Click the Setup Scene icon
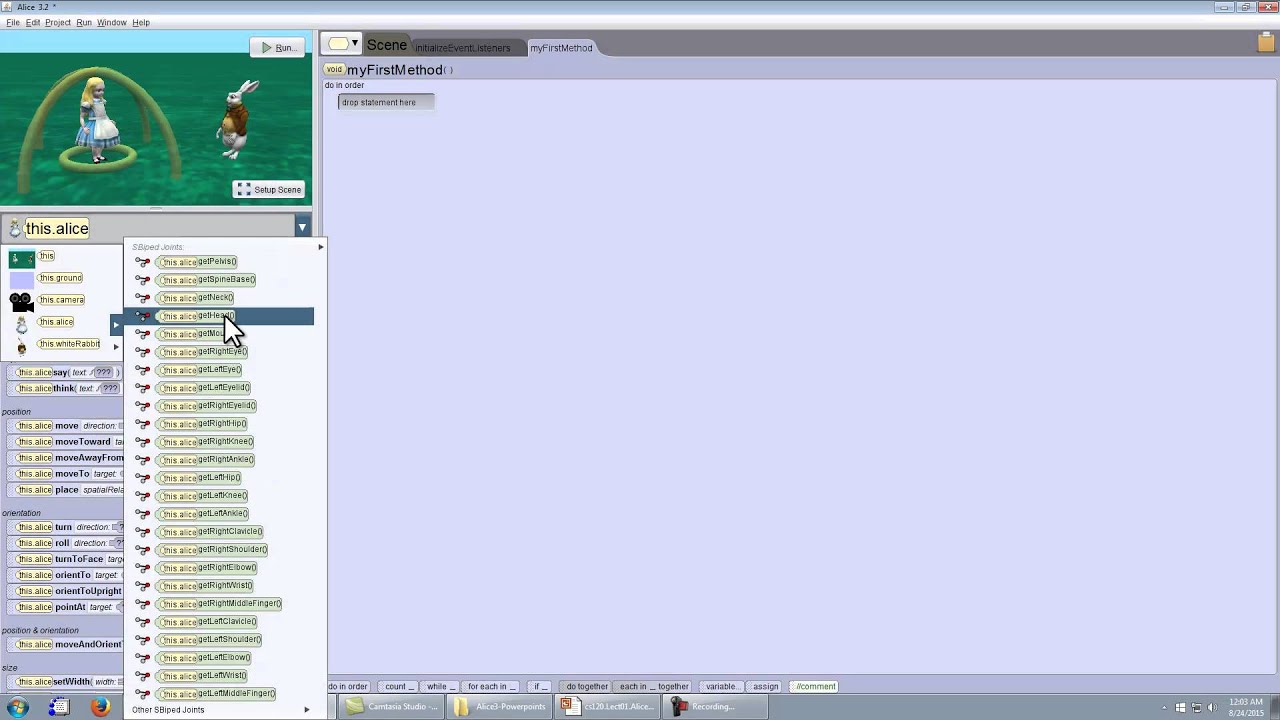This screenshot has width=1280, height=720. pos(244,189)
